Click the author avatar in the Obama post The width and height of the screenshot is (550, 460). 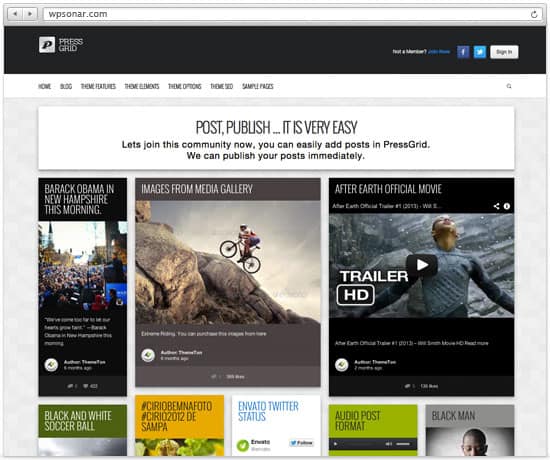[x=51, y=365]
